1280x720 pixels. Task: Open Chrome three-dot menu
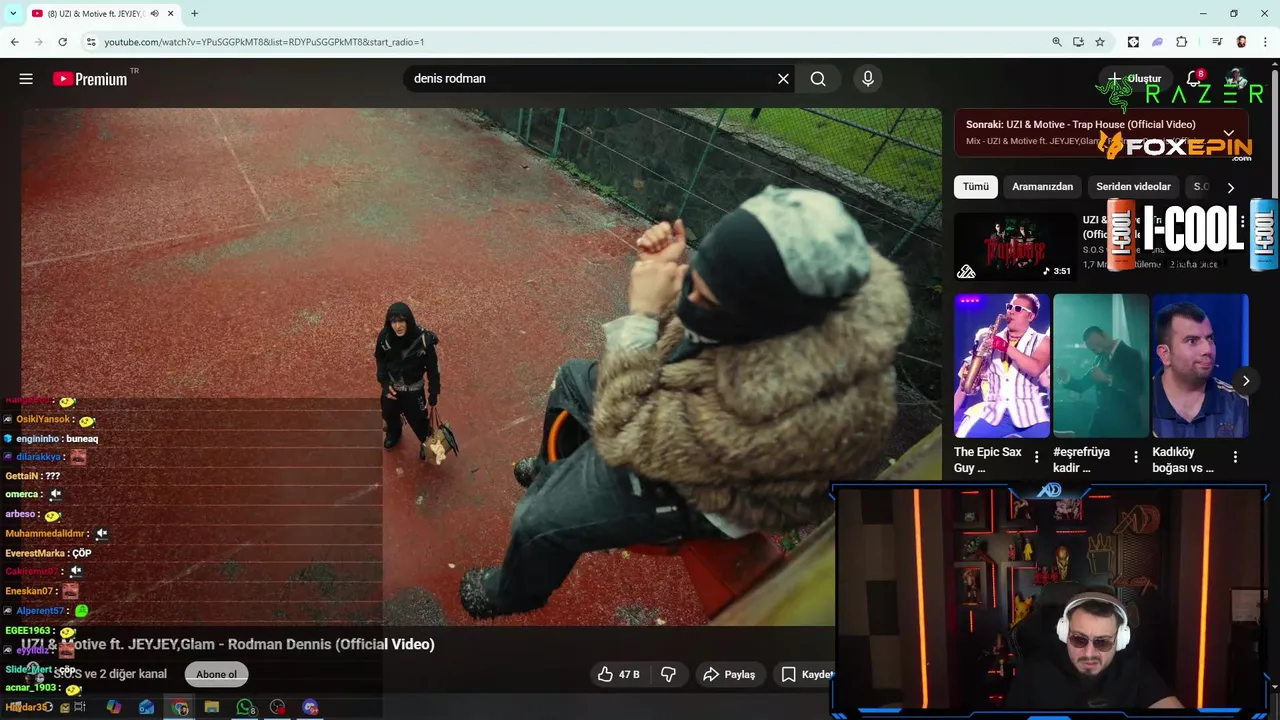[x=1264, y=42]
